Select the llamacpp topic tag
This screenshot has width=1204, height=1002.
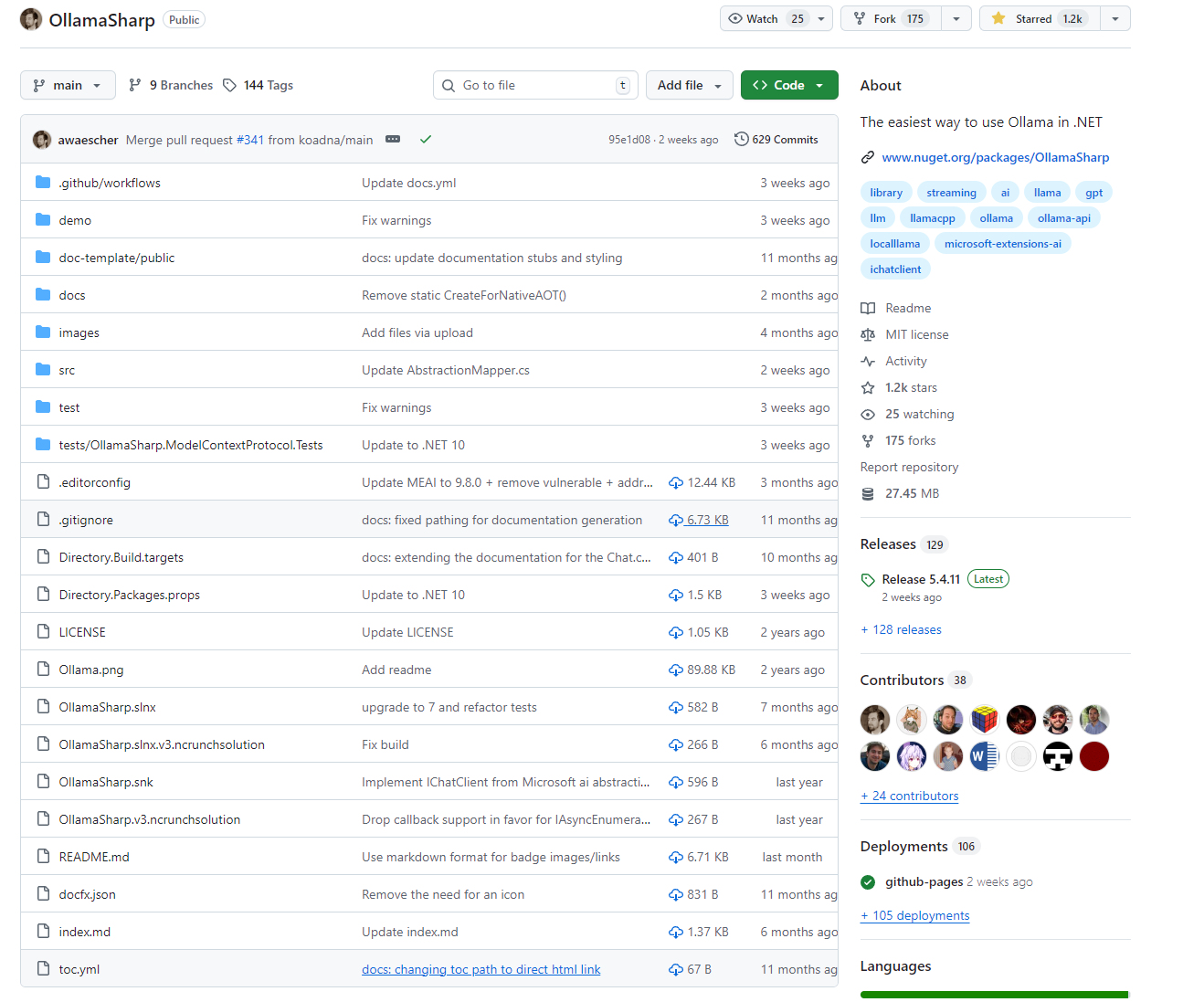pyautogui.click(x=933, y=218)
